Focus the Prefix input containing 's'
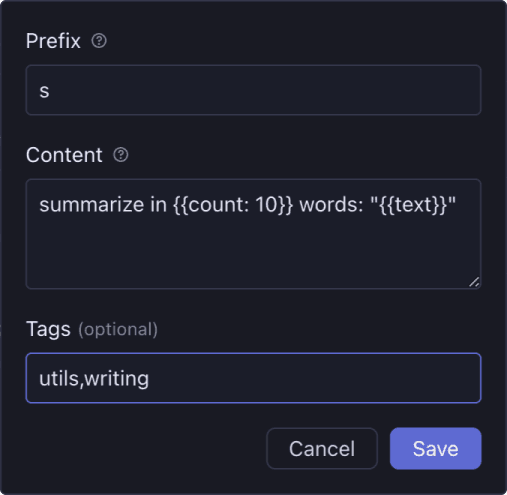The width and height of the screenshot is (507, 495). pos(253,90)
